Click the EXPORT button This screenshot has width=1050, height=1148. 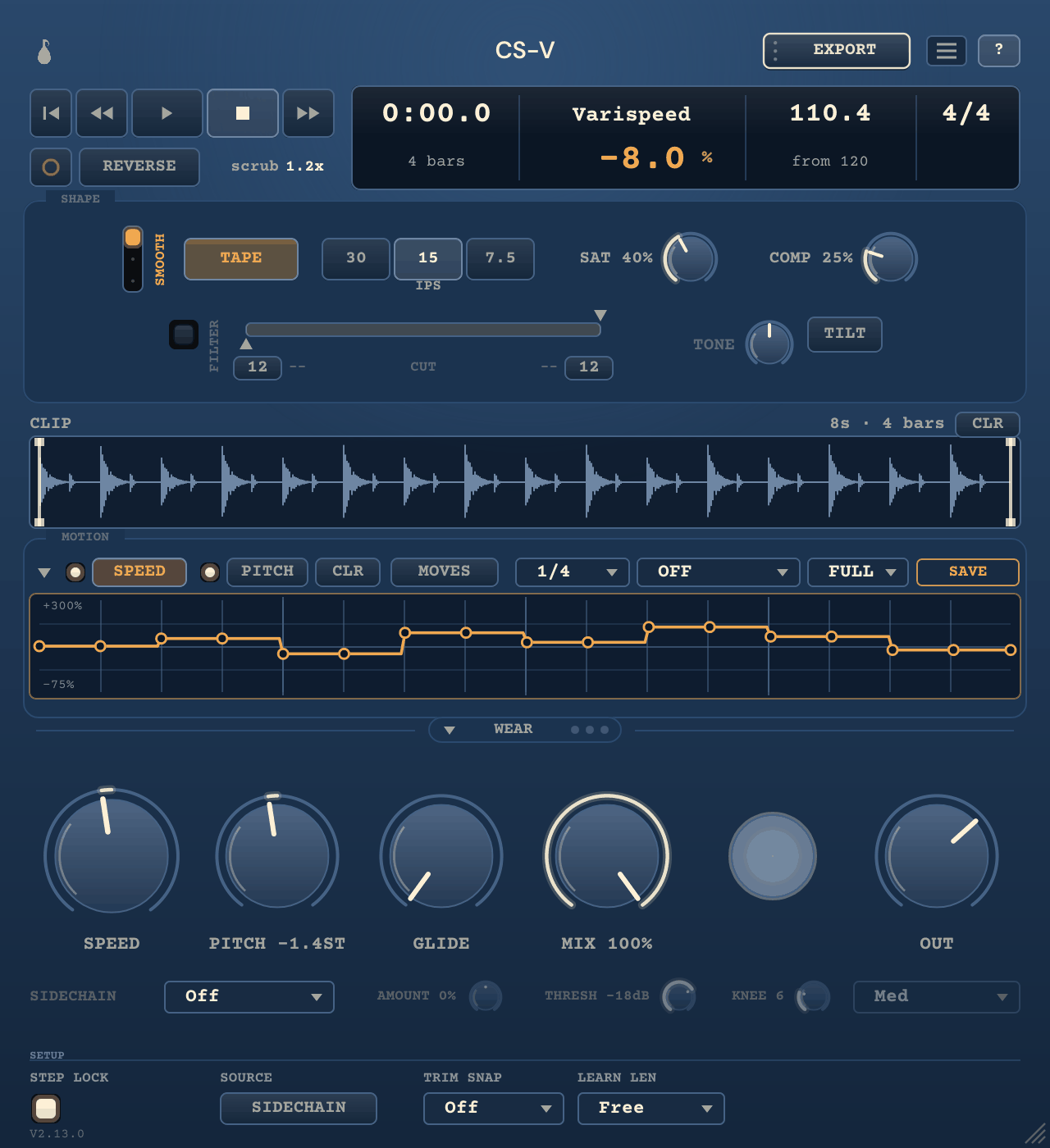click(837, 51)
